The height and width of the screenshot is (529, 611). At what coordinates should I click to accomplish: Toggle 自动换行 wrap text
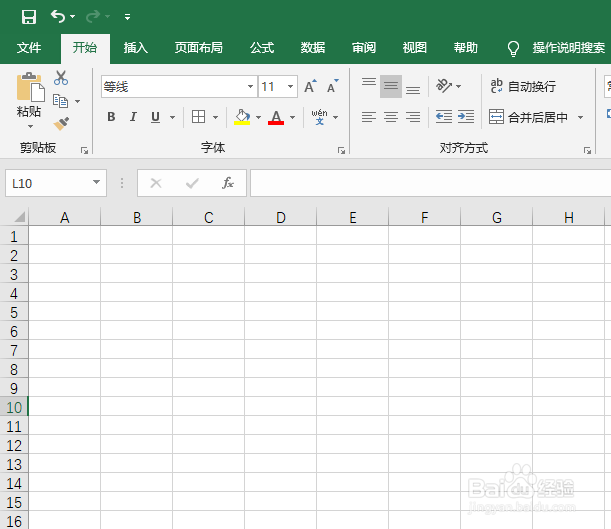point(523,86)
